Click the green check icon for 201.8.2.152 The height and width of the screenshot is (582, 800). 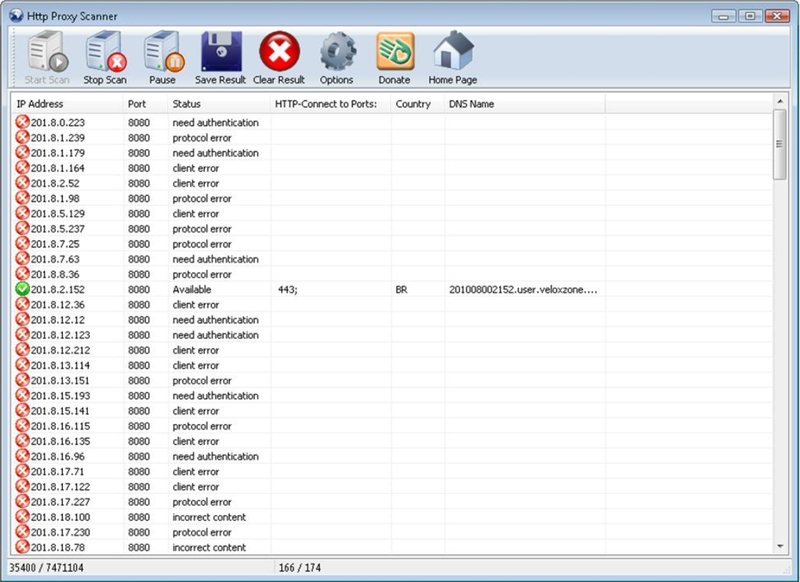tap(22, 289)
